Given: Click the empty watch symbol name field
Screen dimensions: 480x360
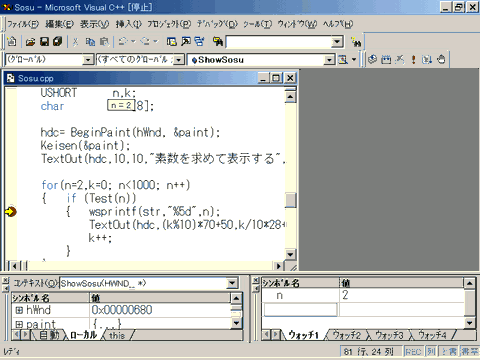Looking at the screenshot, I should click(301, 310).
